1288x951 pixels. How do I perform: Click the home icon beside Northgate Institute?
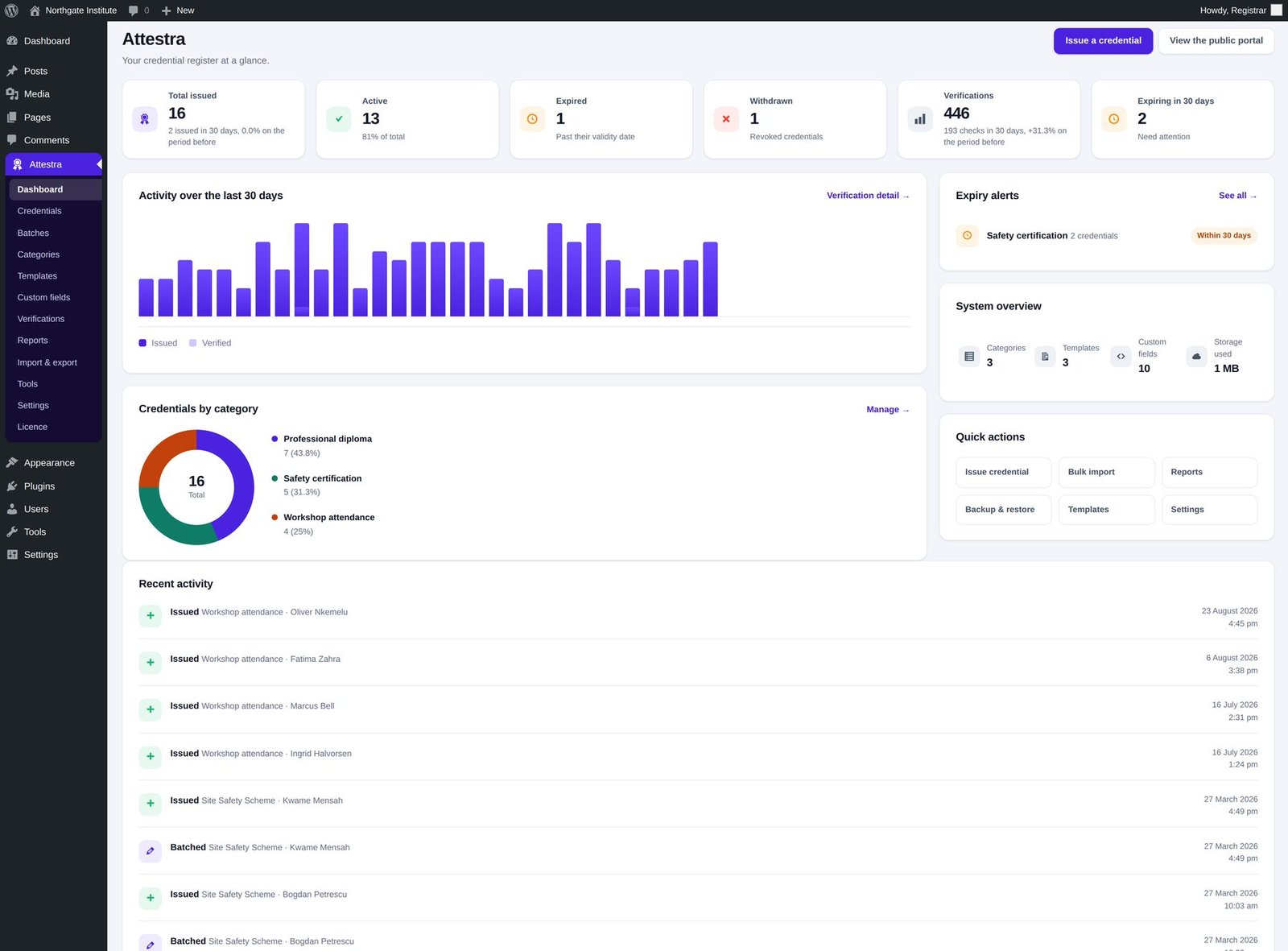[x=35, y=10]
